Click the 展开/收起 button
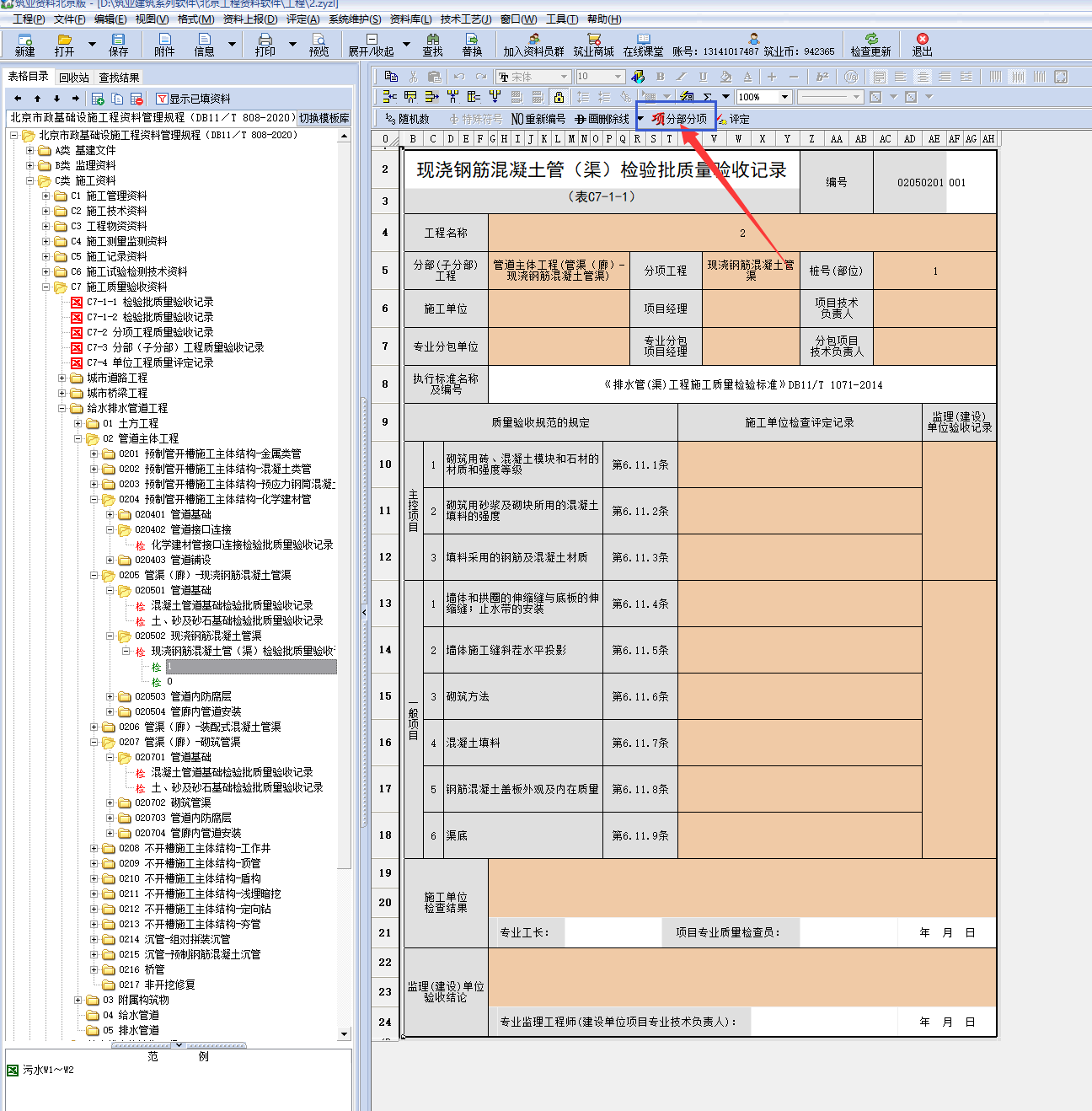This screenshot has height=1111, width=1092. pyautogui.click(x=372, y=45)
